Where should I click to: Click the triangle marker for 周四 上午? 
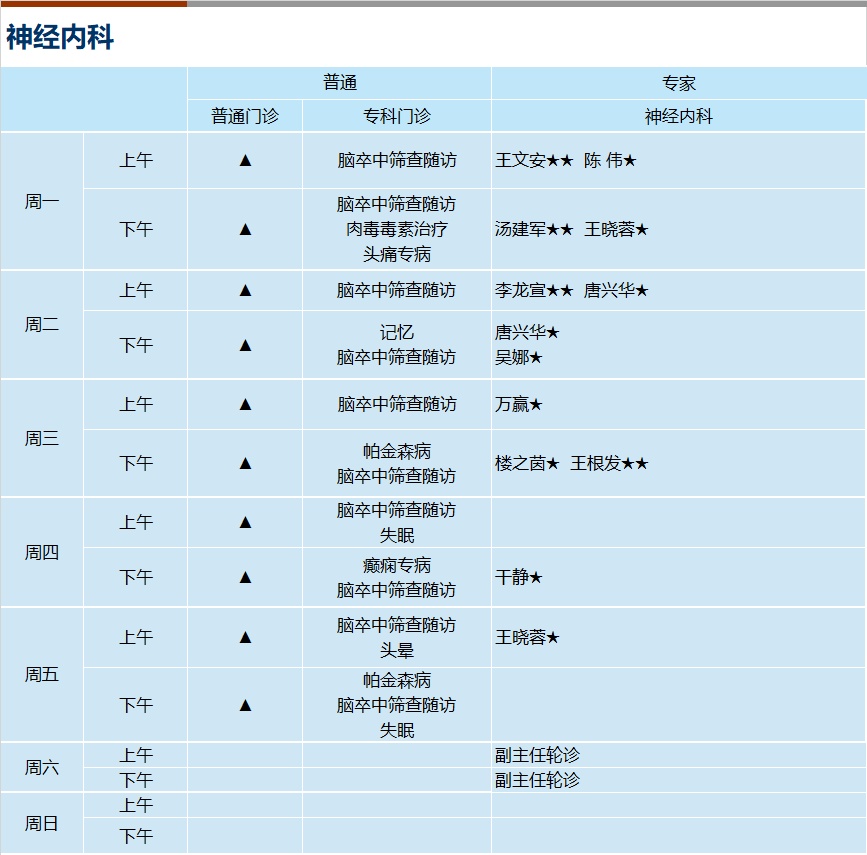point(245,522)
